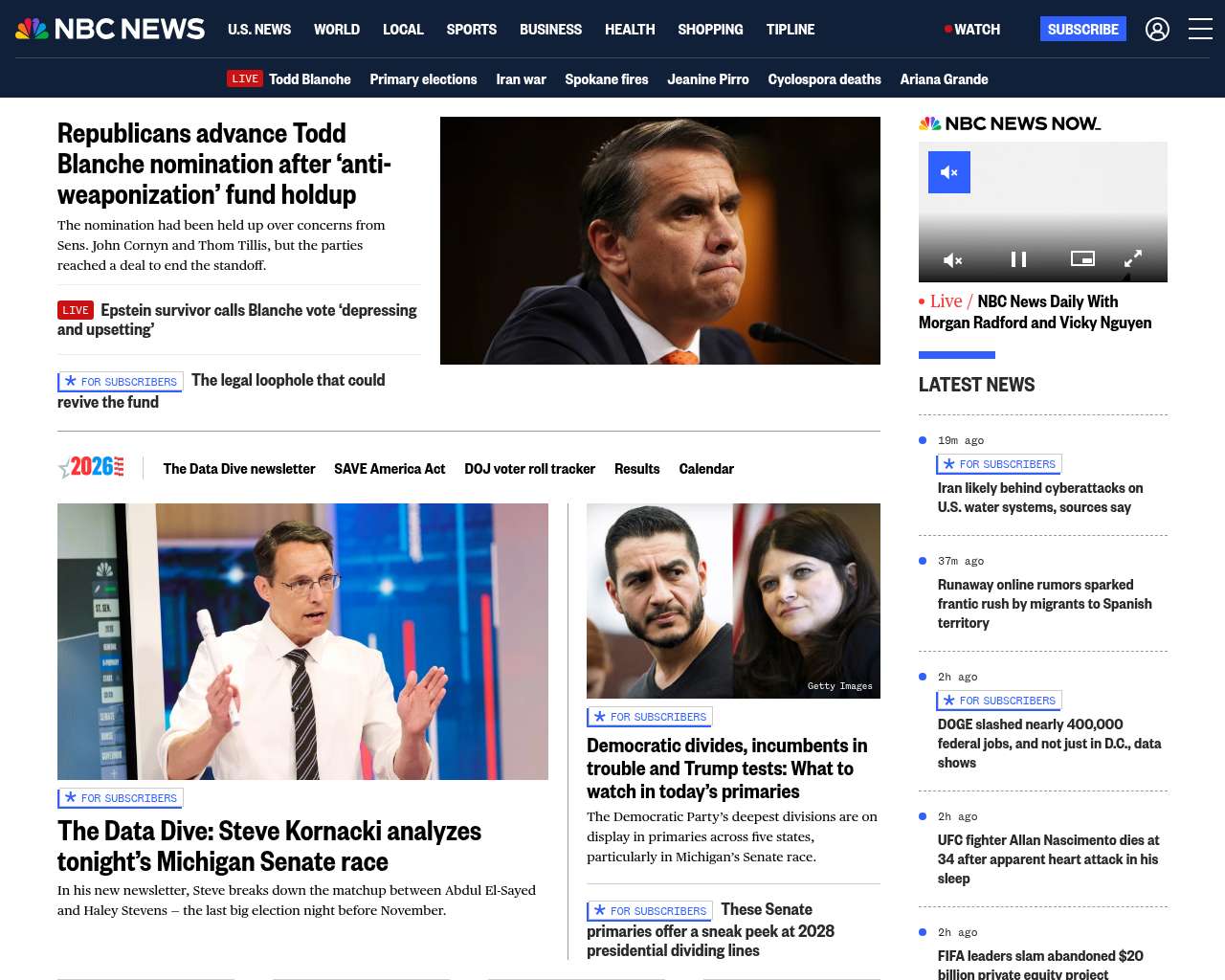Open Spokane fires trending topic

click(607, 79)
